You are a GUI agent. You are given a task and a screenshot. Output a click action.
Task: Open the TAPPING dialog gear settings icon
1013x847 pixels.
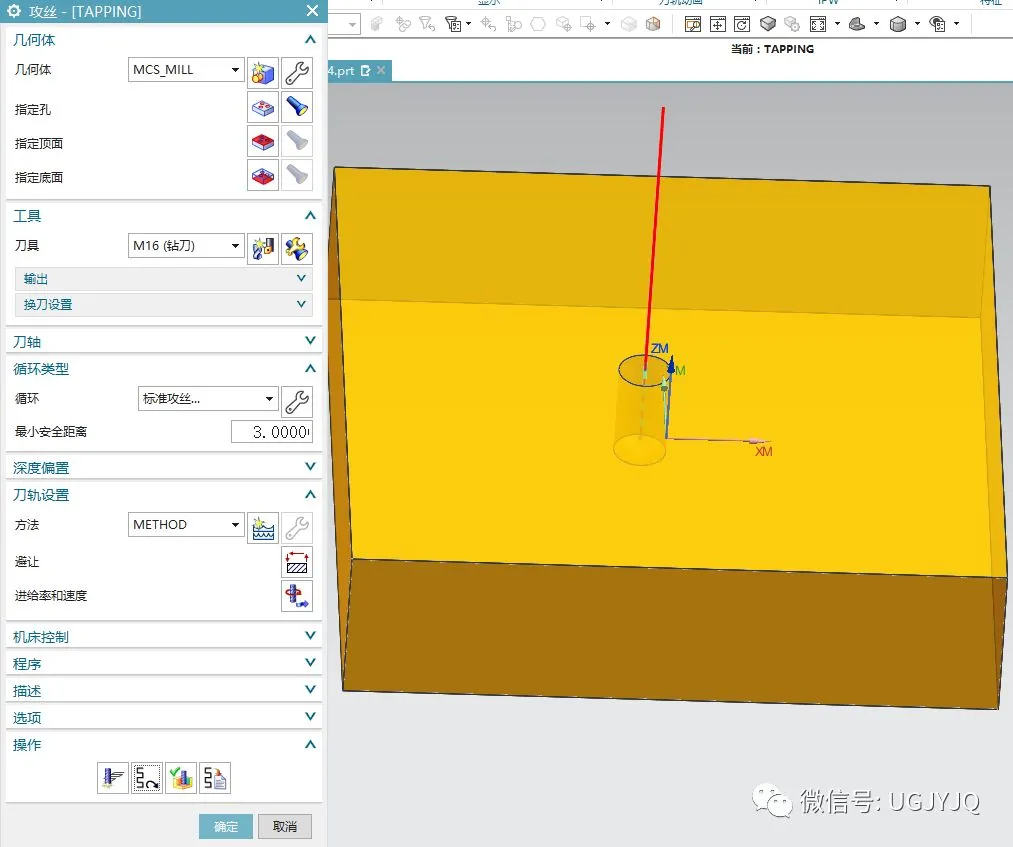(x=14, y=11)
